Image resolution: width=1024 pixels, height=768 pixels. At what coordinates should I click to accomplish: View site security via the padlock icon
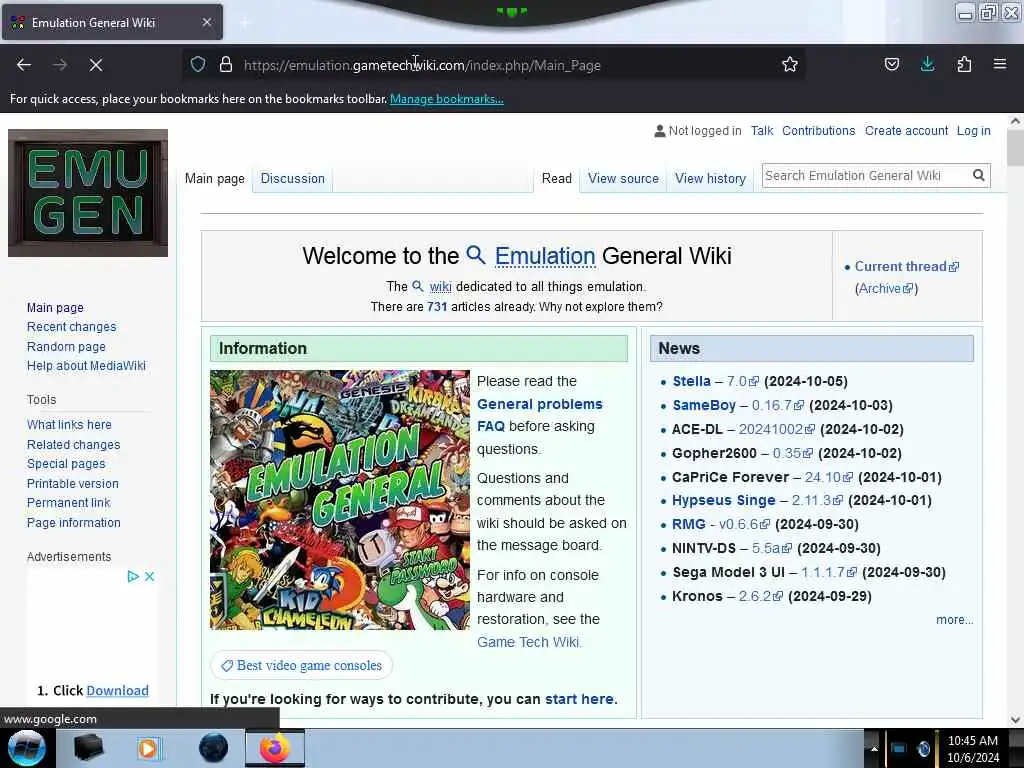tap(226, 64)
